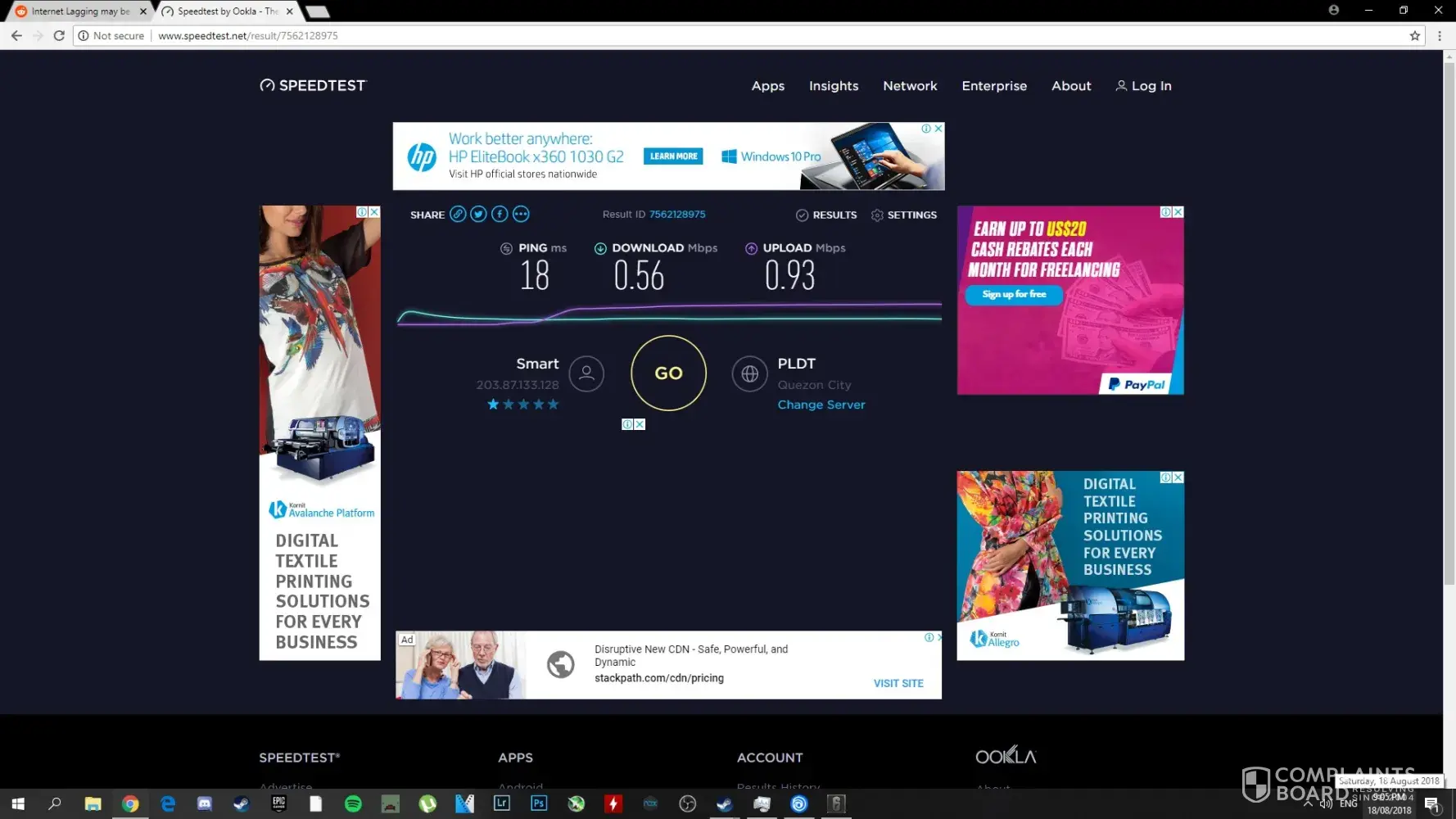Viewport: 1456px width, 819px height.
Task: Open the Insights navigation menu
Action: [833, 86]
